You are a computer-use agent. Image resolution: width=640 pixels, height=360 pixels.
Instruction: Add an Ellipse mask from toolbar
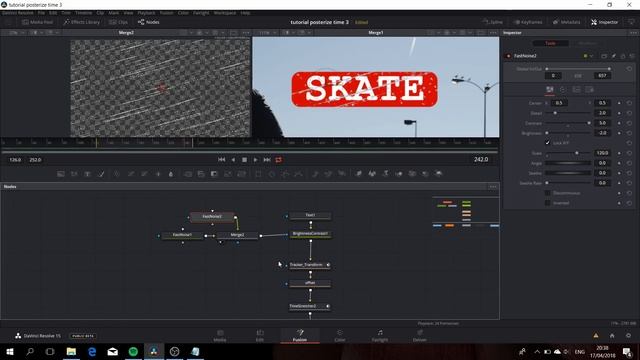coord(272,174)
